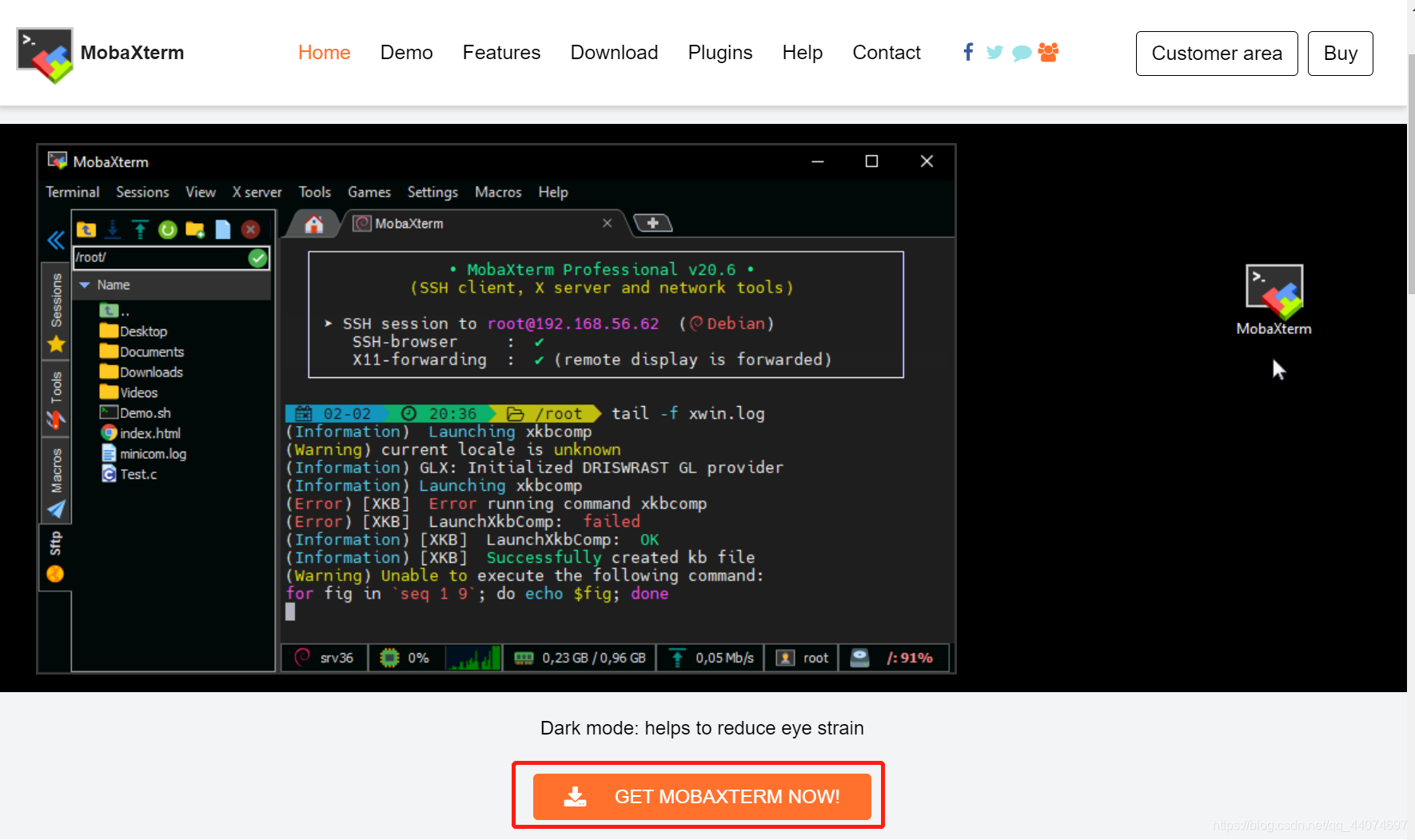
Task: Open the Macros sidebar tab
Action: [x=56, y=482]
